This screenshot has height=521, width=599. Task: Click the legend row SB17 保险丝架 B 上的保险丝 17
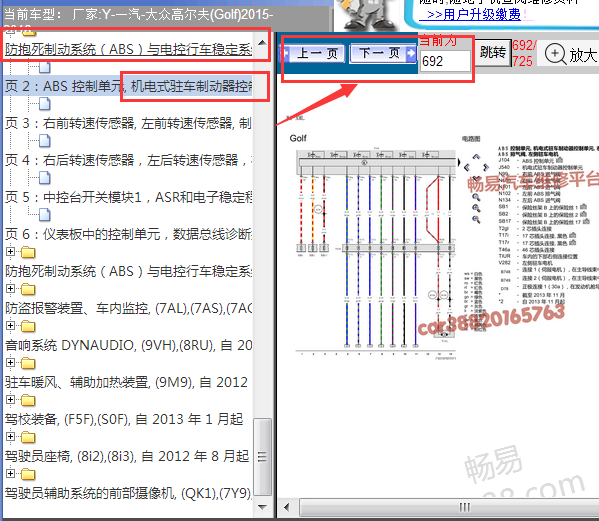pyautogui.click(x=544, y=221)
